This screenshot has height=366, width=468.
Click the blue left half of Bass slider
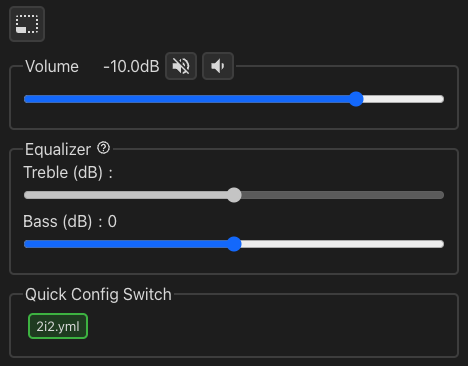125,244
